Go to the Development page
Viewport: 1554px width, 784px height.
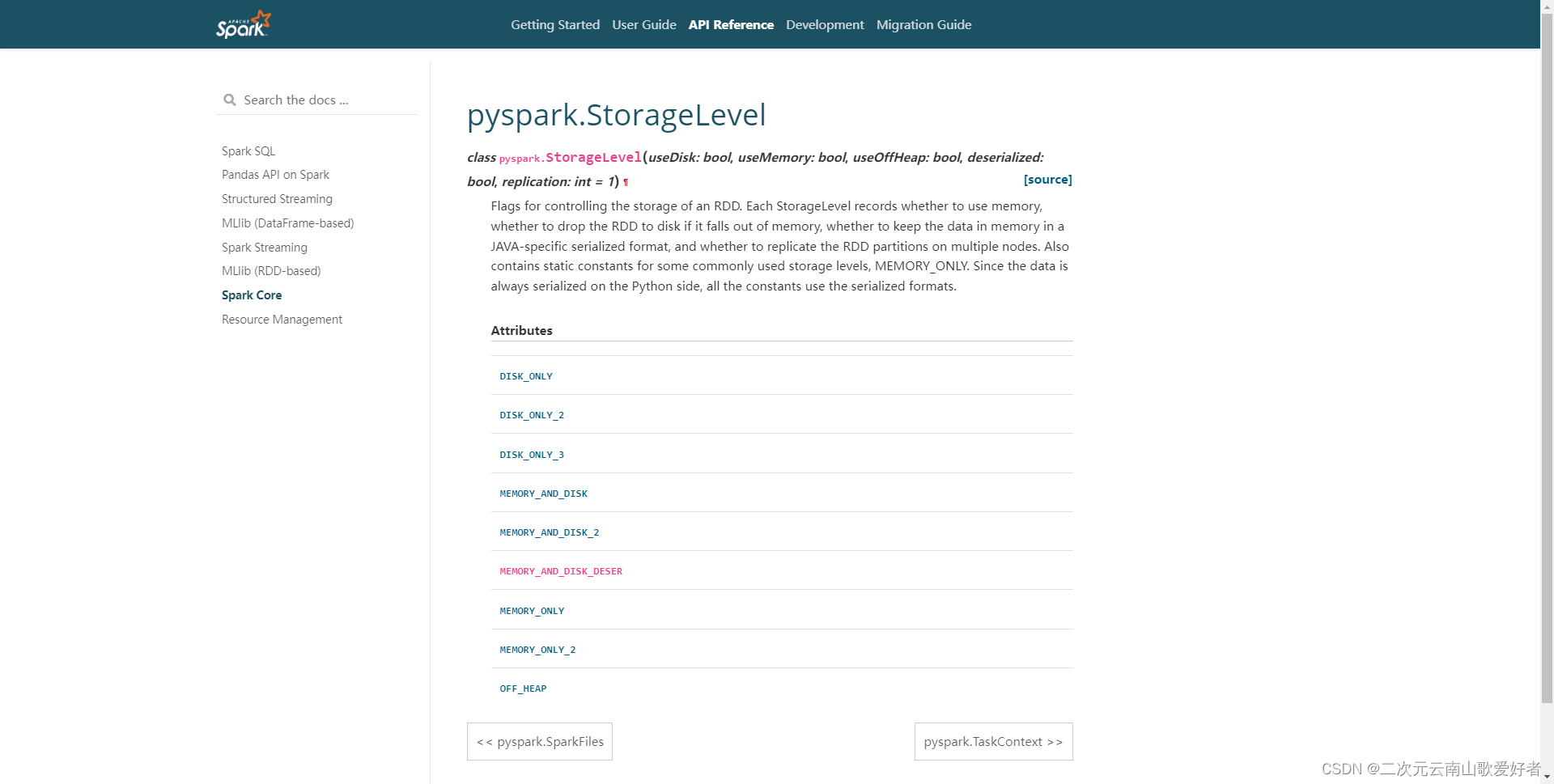(825, 24)
